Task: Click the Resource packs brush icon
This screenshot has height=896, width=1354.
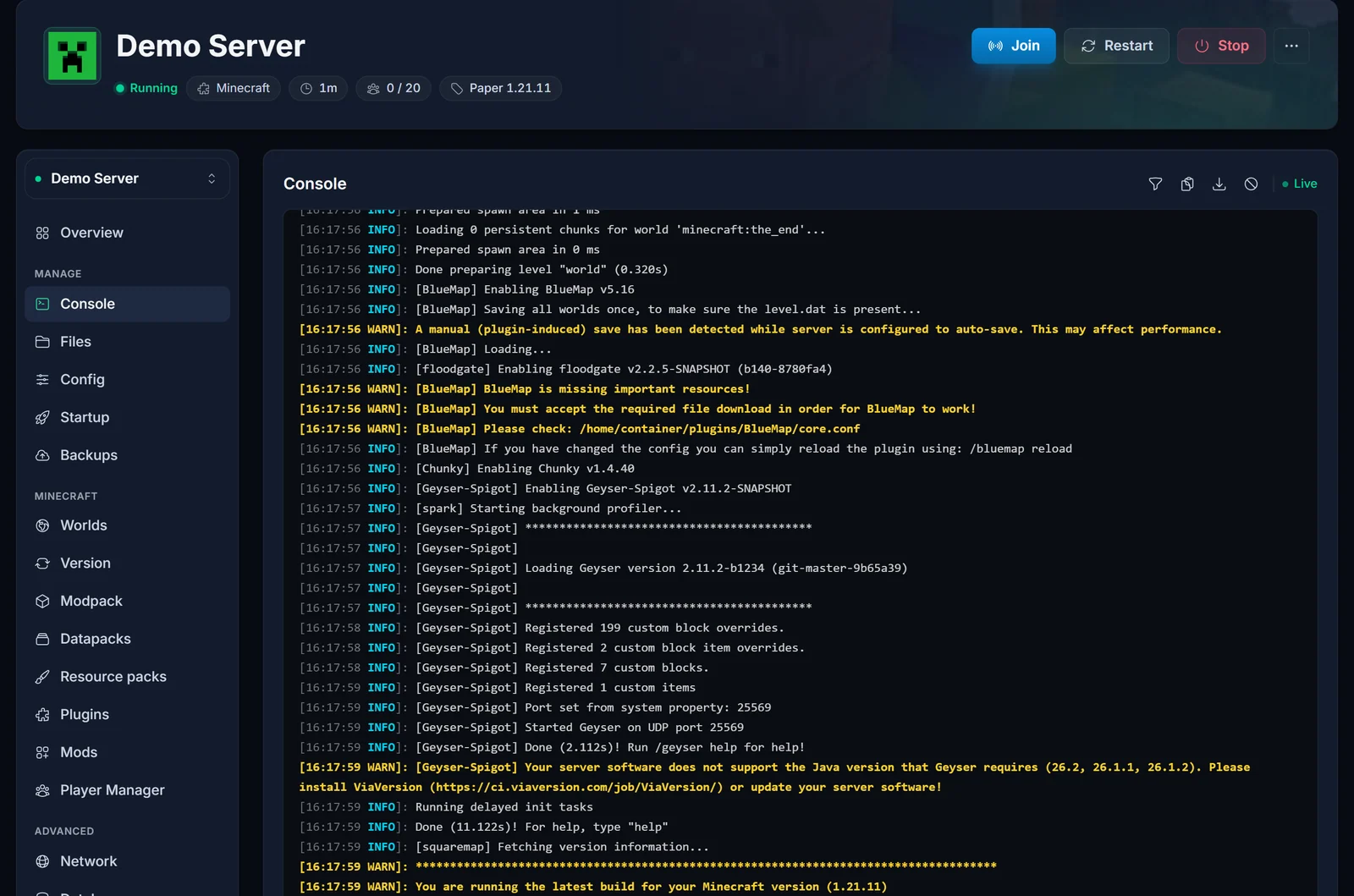Action: coord(42,677)
